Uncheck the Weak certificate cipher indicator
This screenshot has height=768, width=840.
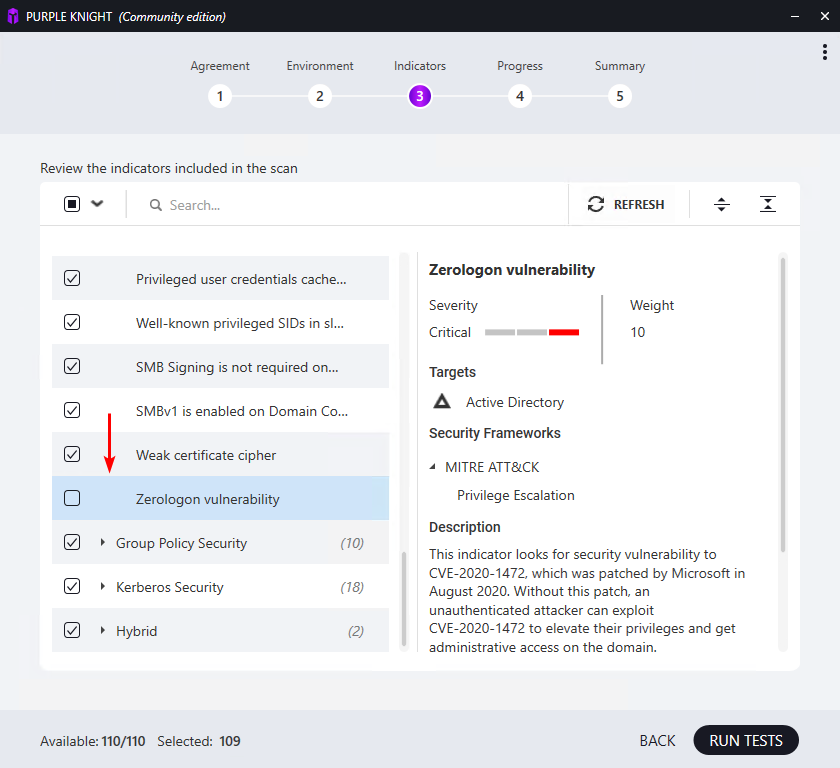tap(72, 454)
